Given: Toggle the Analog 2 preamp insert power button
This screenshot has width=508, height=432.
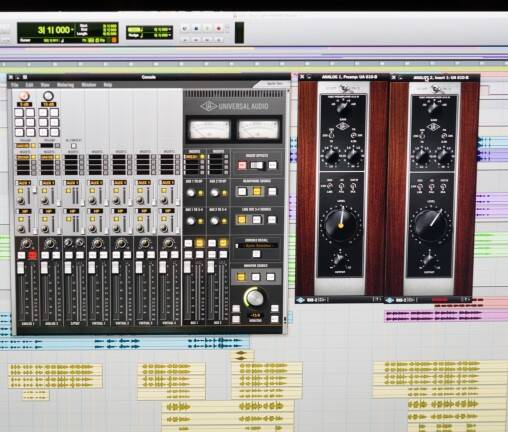Looking at the screenshot, I should pos(57,146).
